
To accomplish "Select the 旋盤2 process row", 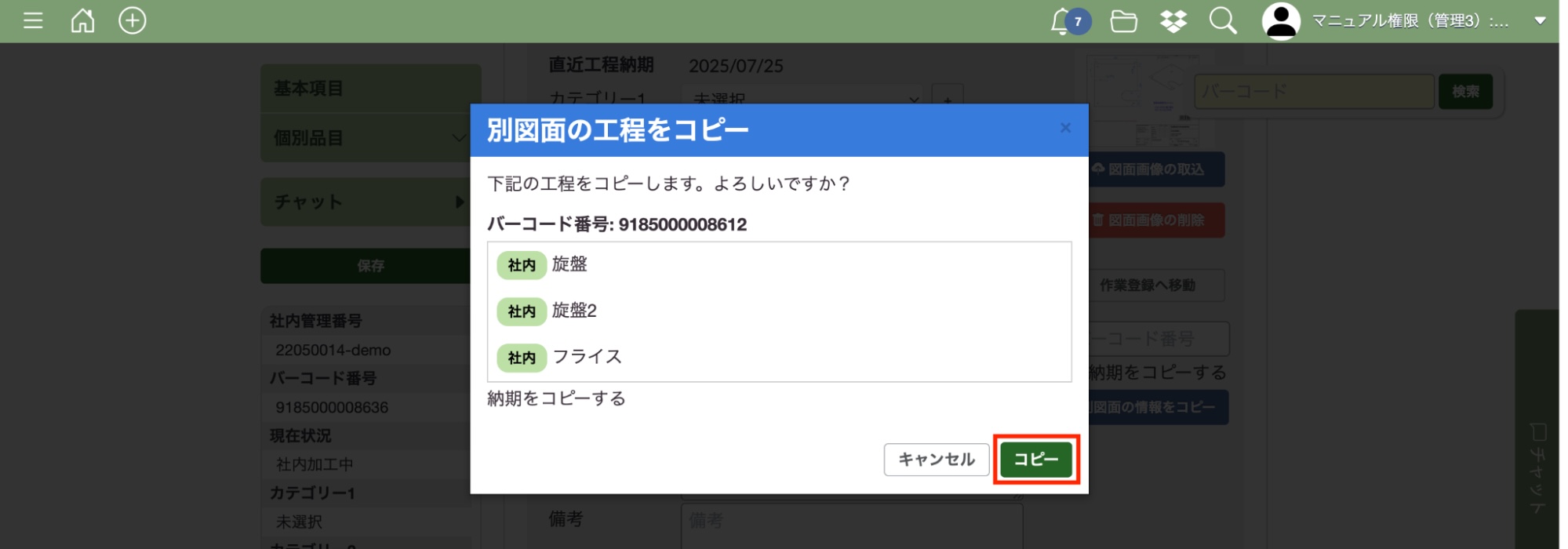I will [573, 311].
